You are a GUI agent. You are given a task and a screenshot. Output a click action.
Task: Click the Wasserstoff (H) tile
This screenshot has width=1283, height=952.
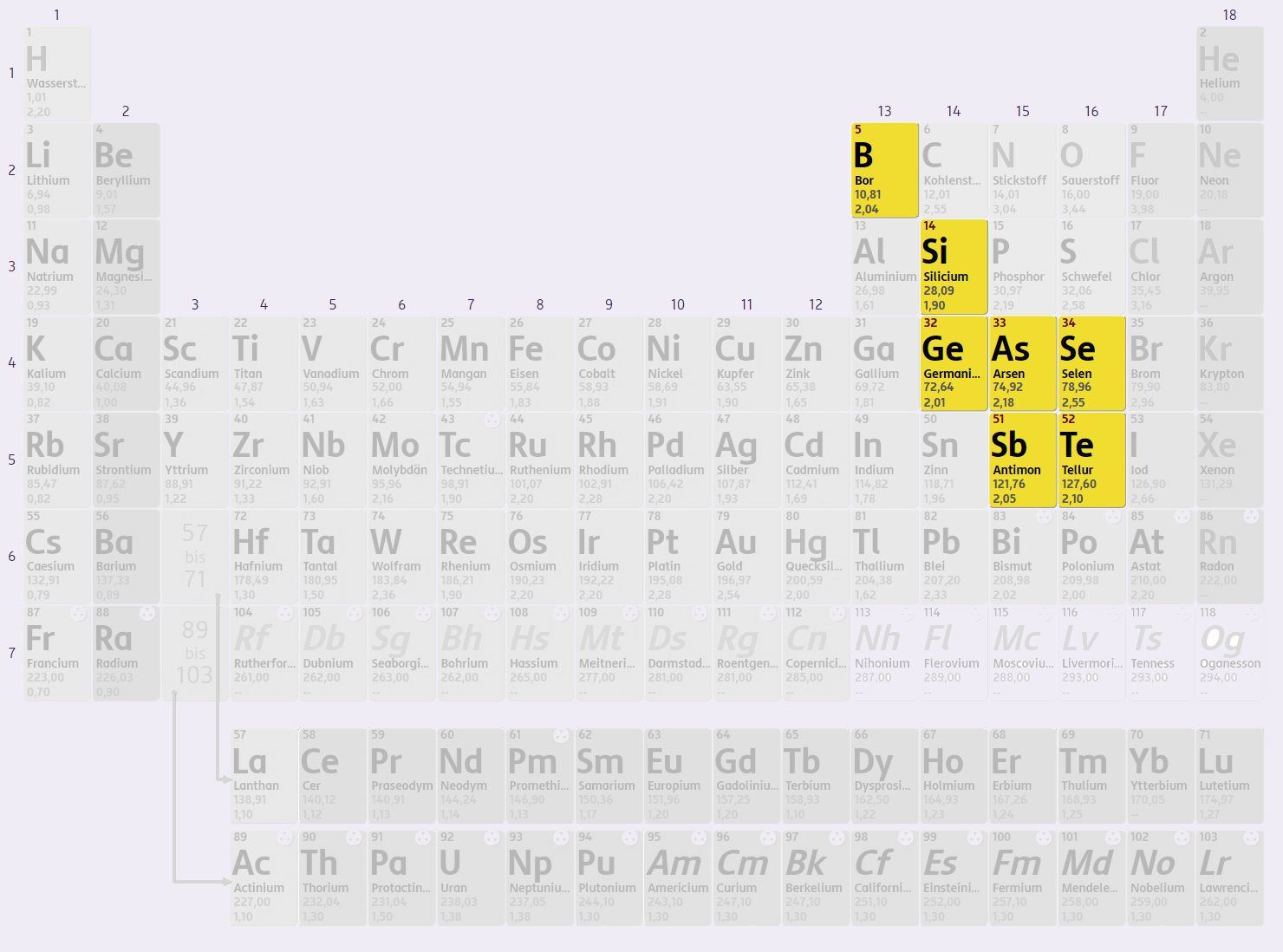[57, 73]
